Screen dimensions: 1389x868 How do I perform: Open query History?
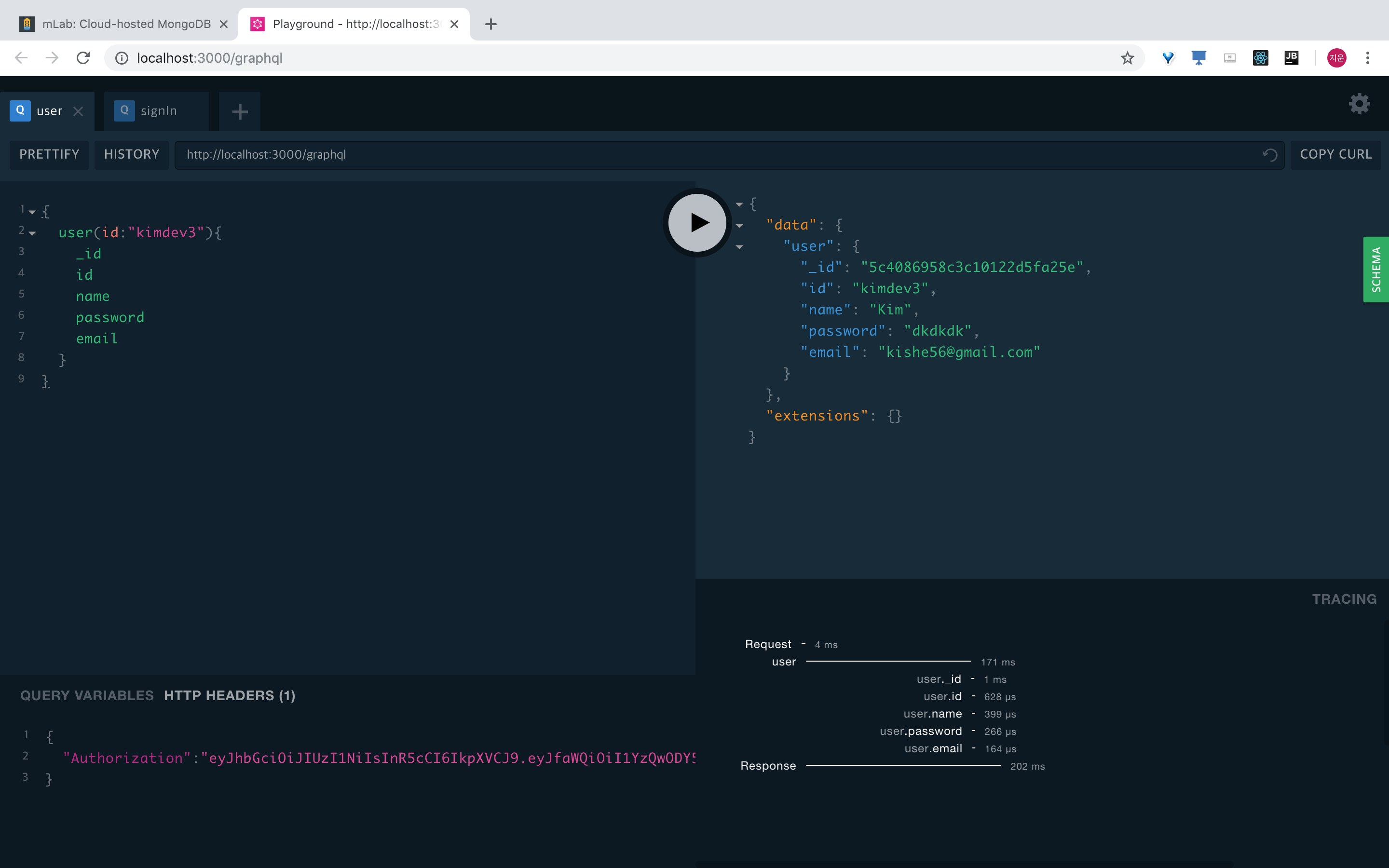point(132,154)
